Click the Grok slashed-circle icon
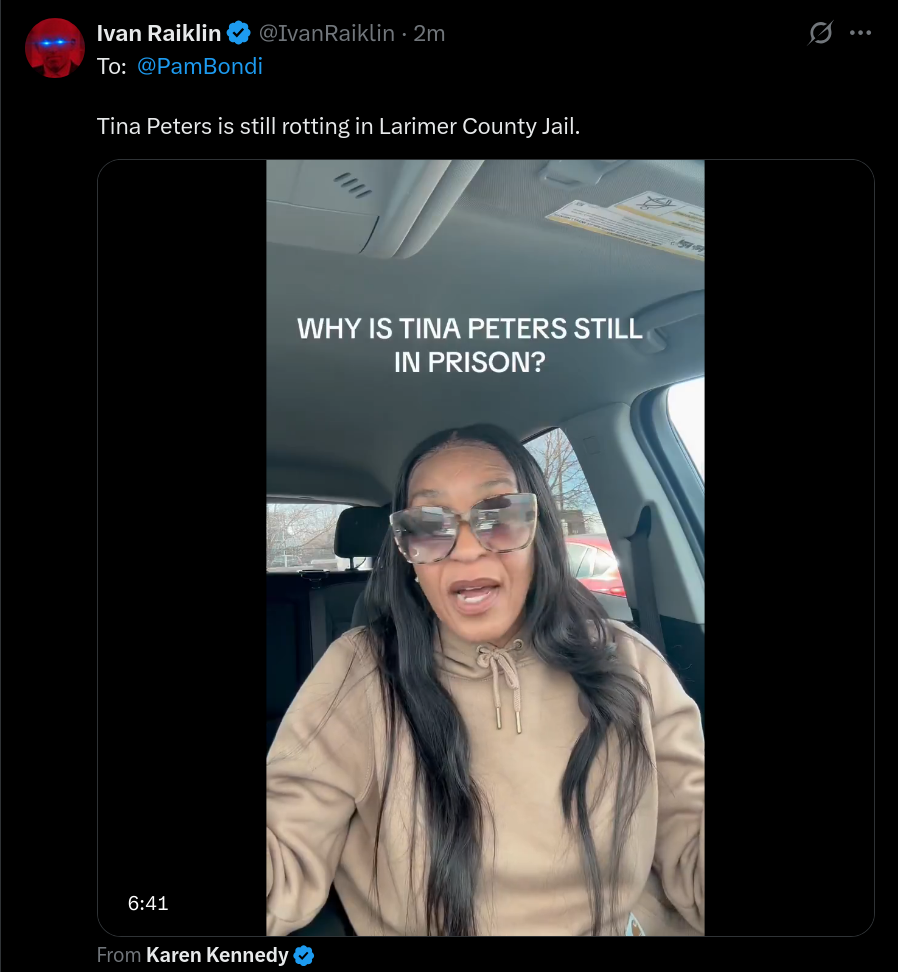The height and width of the screenshot is (972, 898). tap(820, 33)
